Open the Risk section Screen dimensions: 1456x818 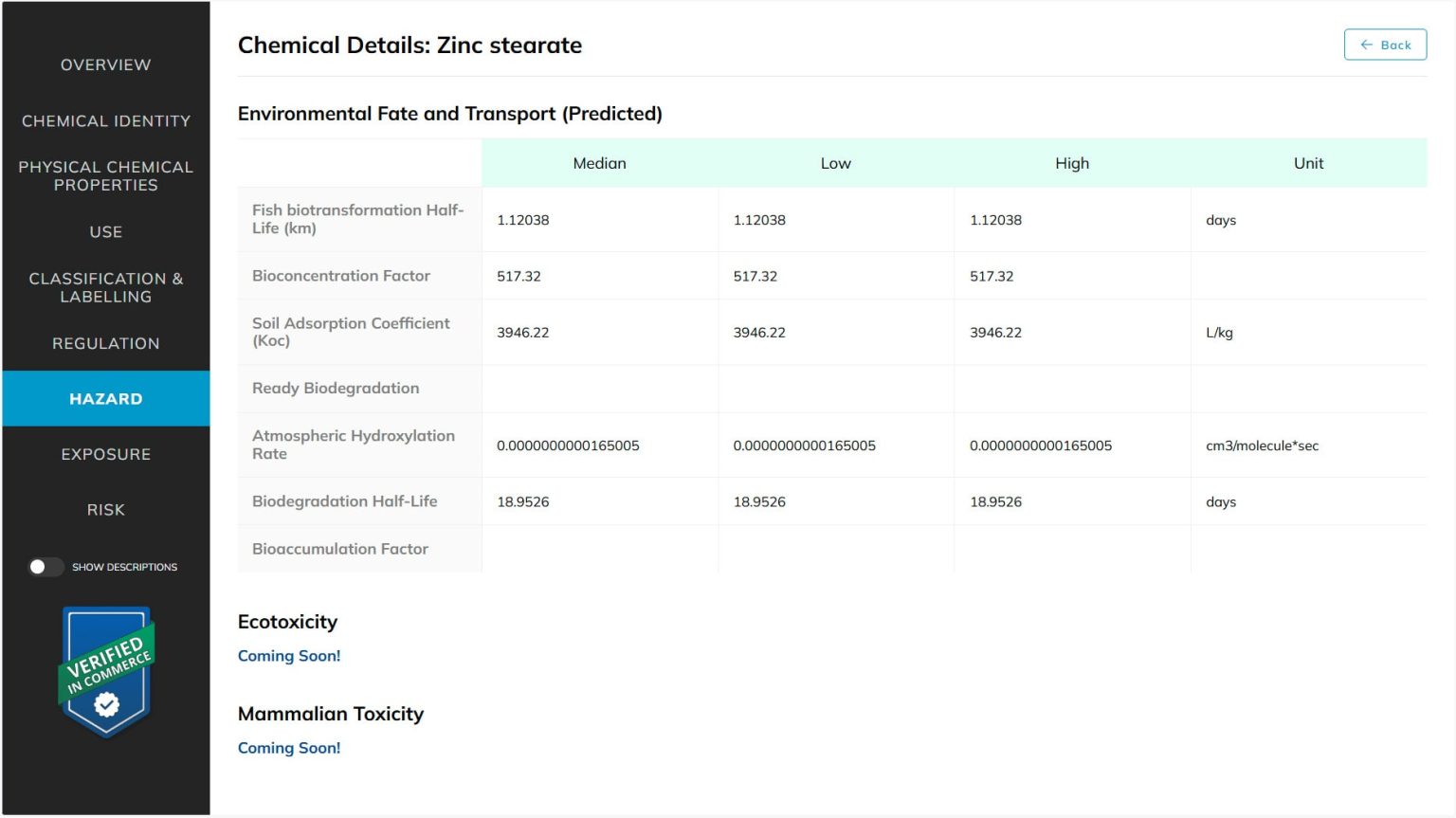105,509
